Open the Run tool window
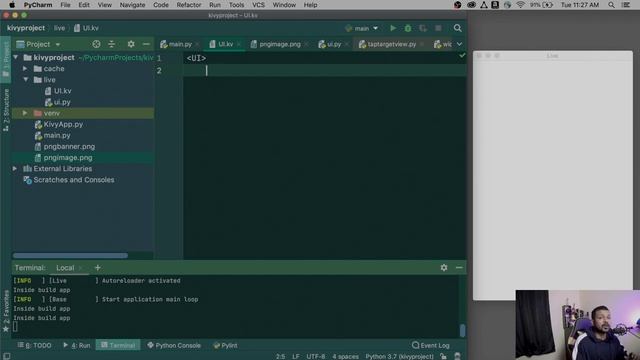This screenshot has width=640, height=360. (77, 345)
